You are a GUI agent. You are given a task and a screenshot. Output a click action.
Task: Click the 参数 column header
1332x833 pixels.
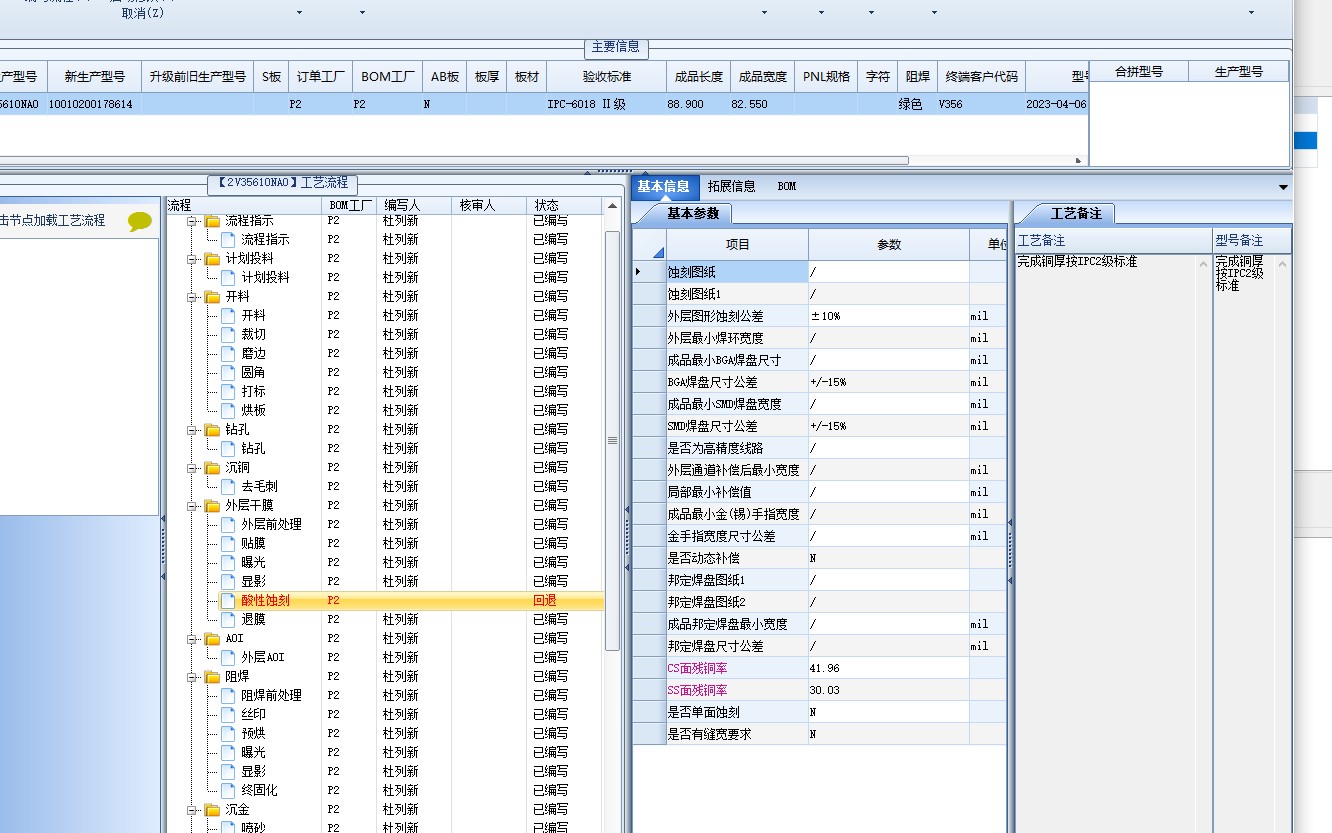(889, 245)
